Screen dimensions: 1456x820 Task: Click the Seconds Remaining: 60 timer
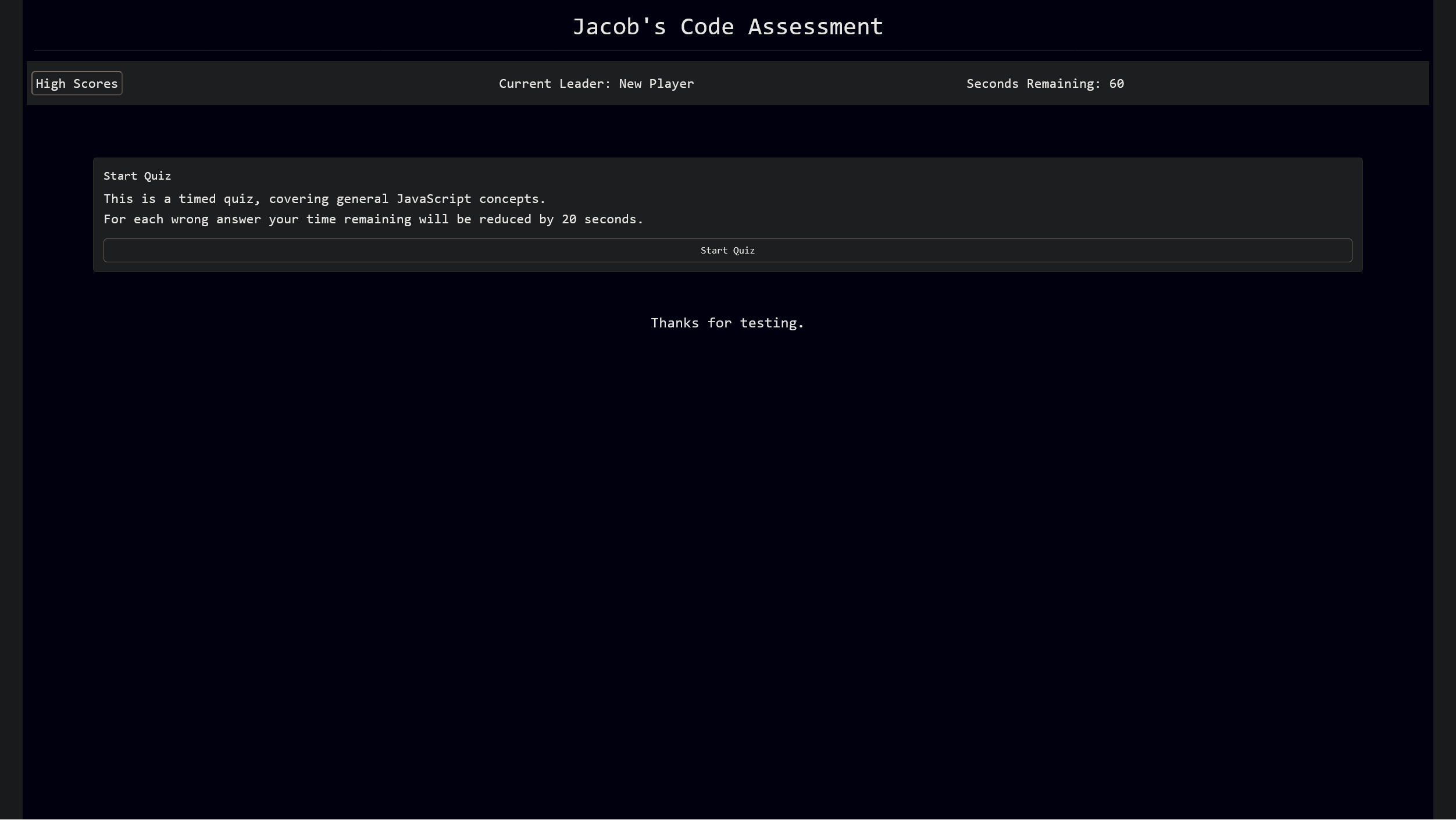(x=1045, y=84)
